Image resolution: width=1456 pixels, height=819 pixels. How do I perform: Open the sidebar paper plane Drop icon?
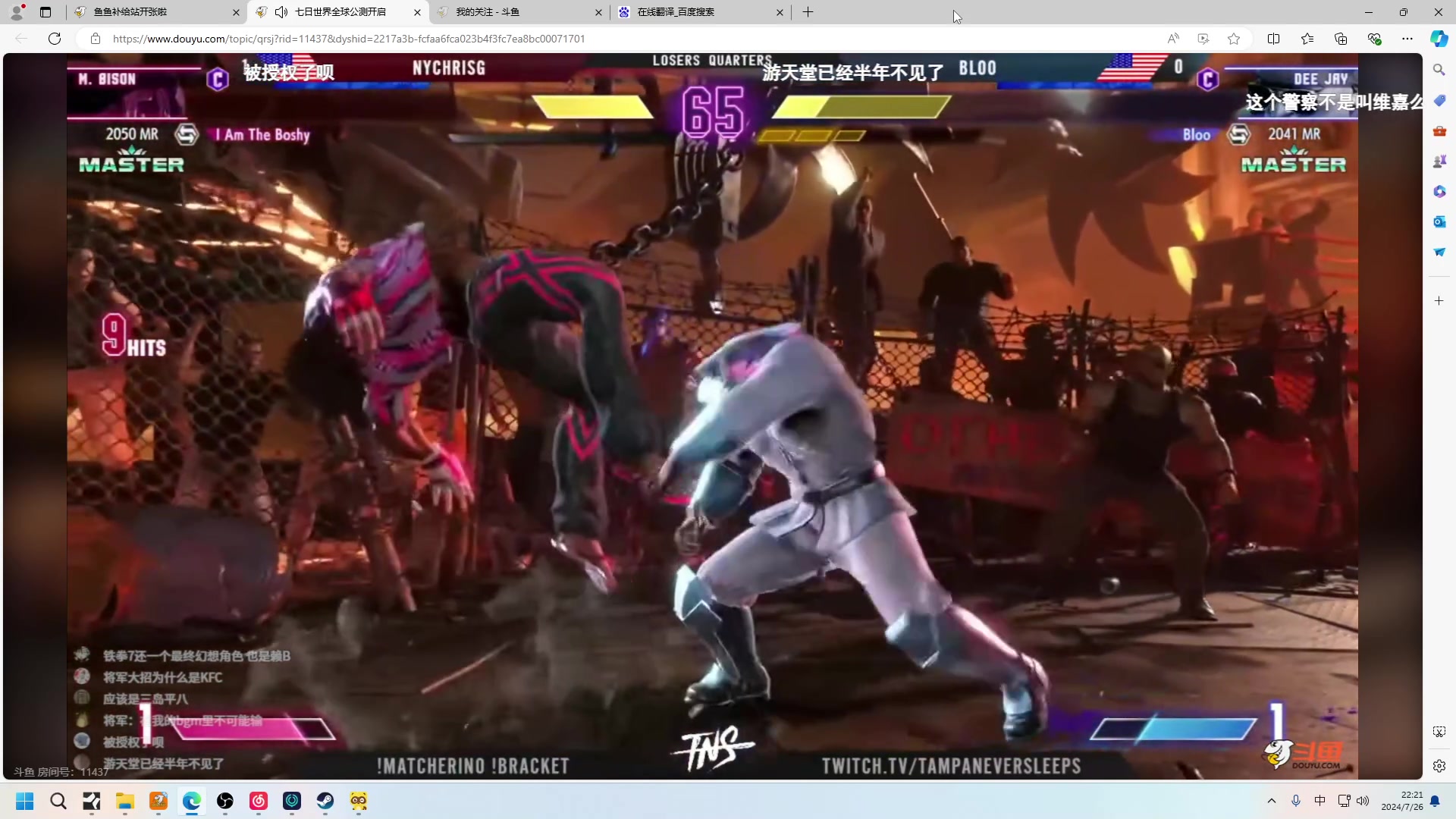click(x=1439, y=252)
